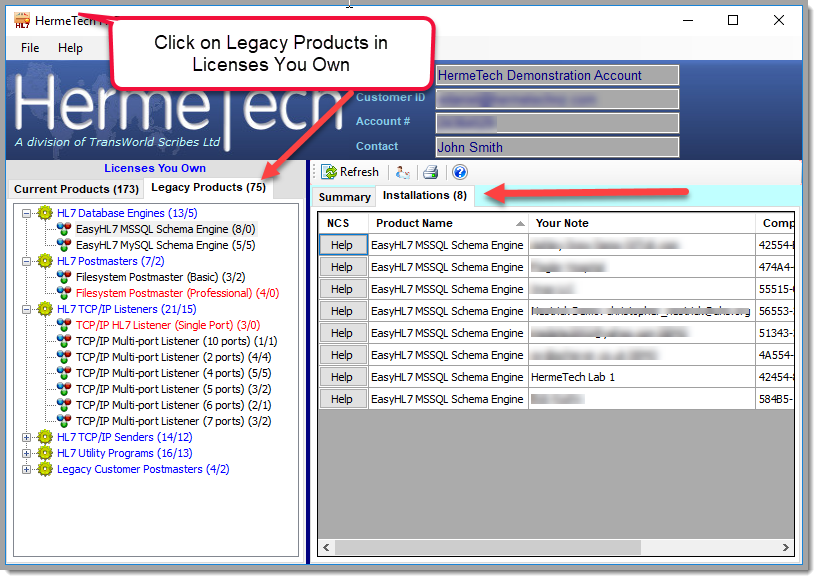Click Help button in the 4A554 row

(x=343, y=355)
